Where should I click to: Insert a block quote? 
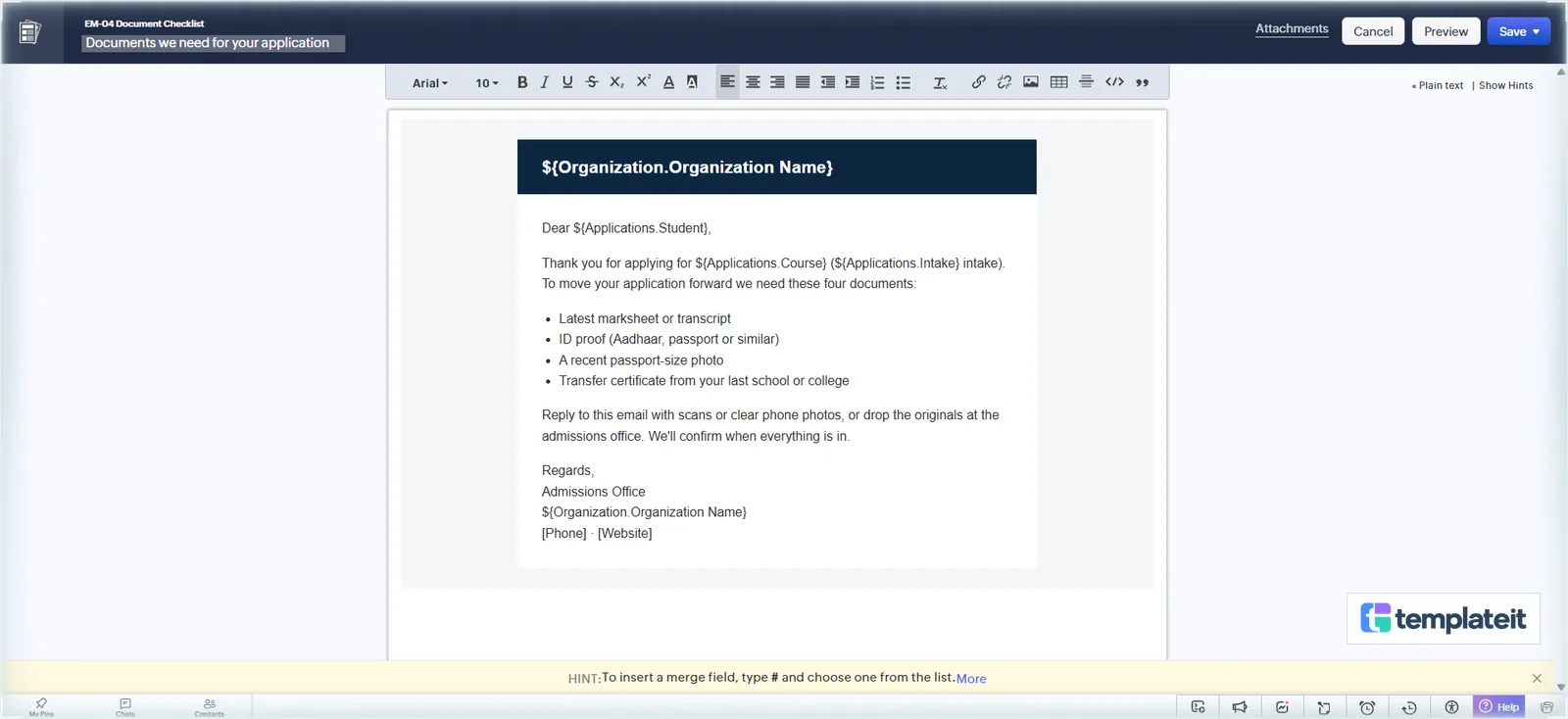point(1143,82)
